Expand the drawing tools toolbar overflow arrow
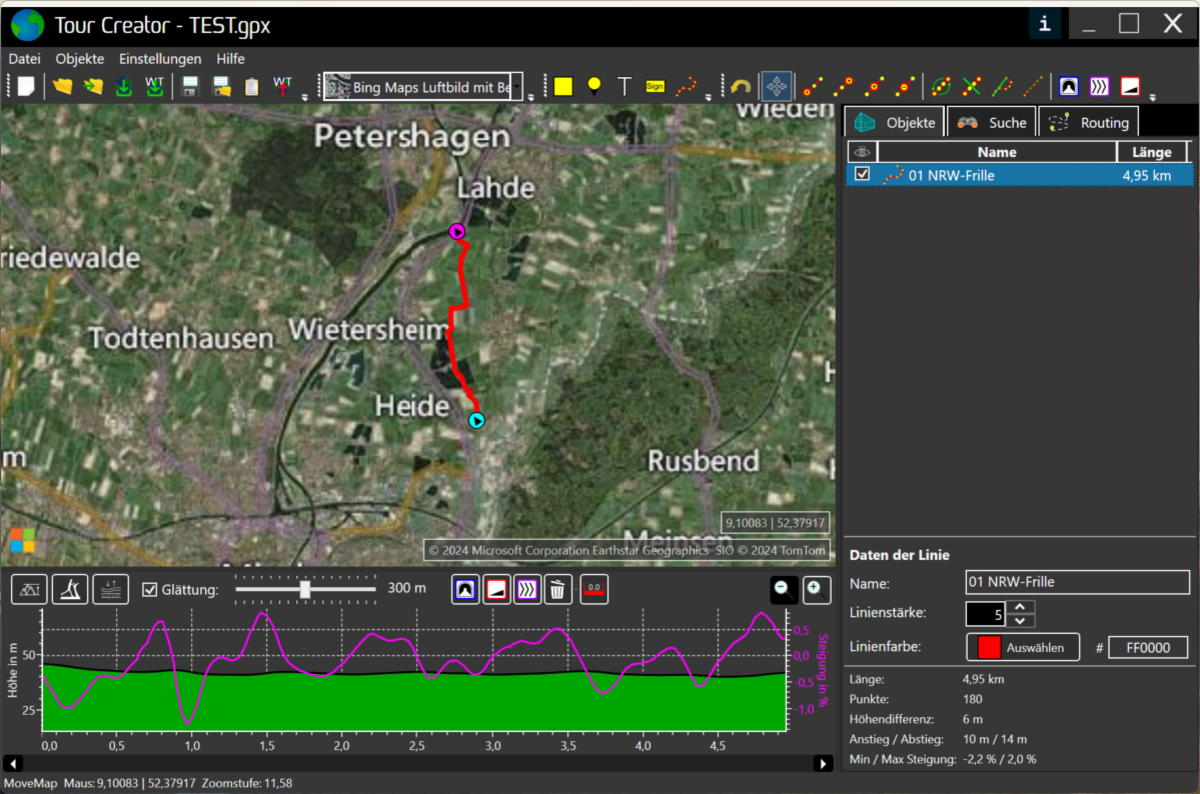The width and height of the screenshot is (1200, 794). click(707, 97)
